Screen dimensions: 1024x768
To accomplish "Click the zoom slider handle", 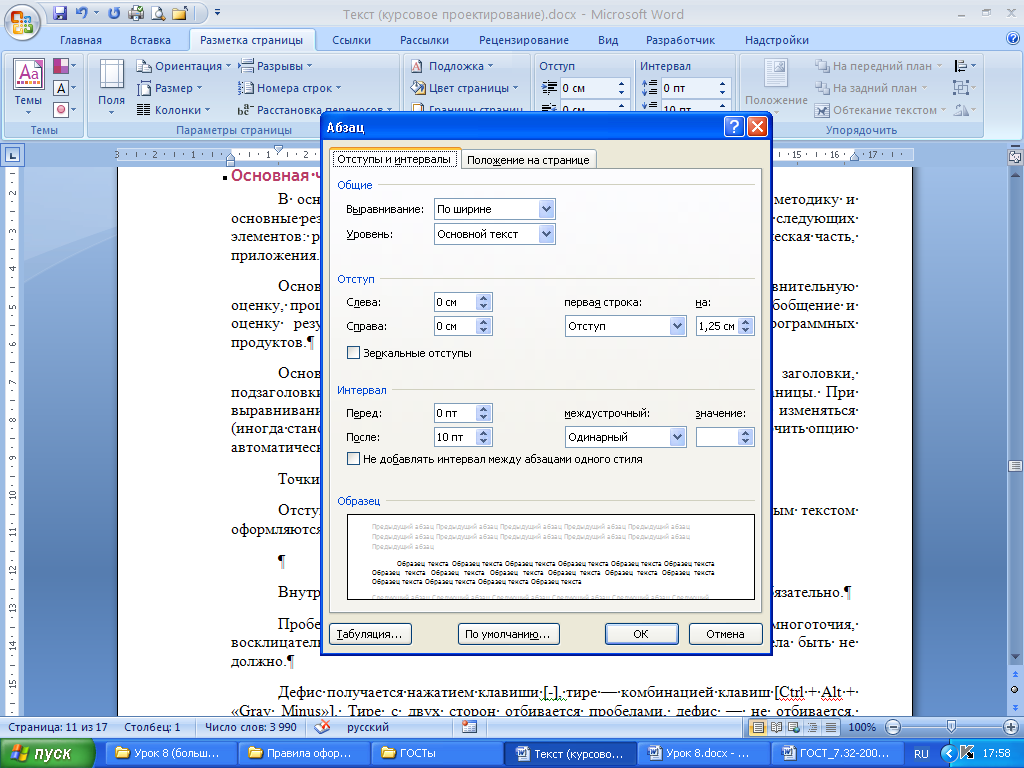I will (x=951, y=726).
